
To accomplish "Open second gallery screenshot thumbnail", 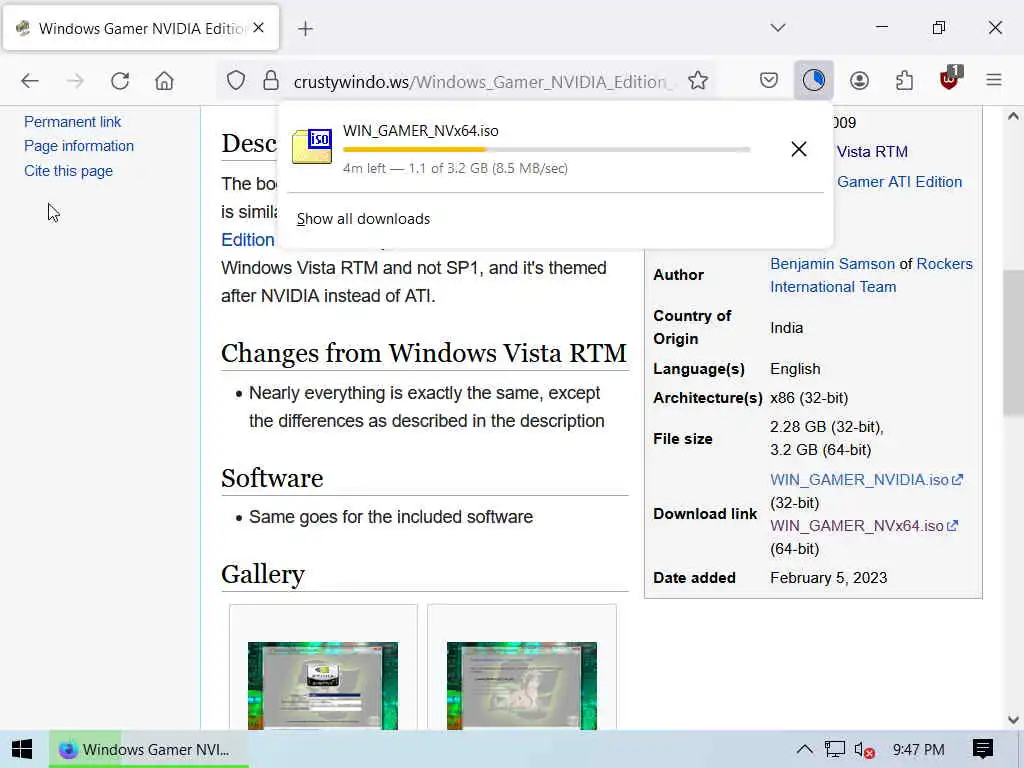I will [x=522, y=686].
